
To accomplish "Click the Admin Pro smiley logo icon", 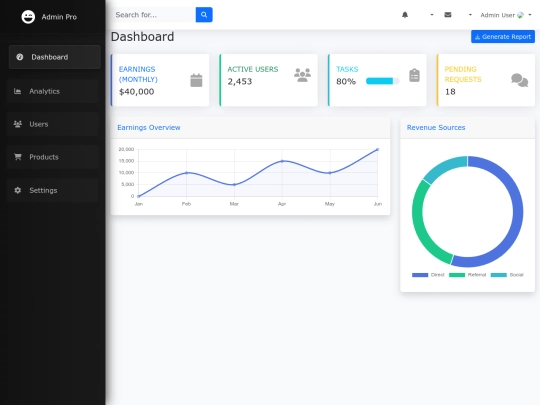I will point(28,17).
